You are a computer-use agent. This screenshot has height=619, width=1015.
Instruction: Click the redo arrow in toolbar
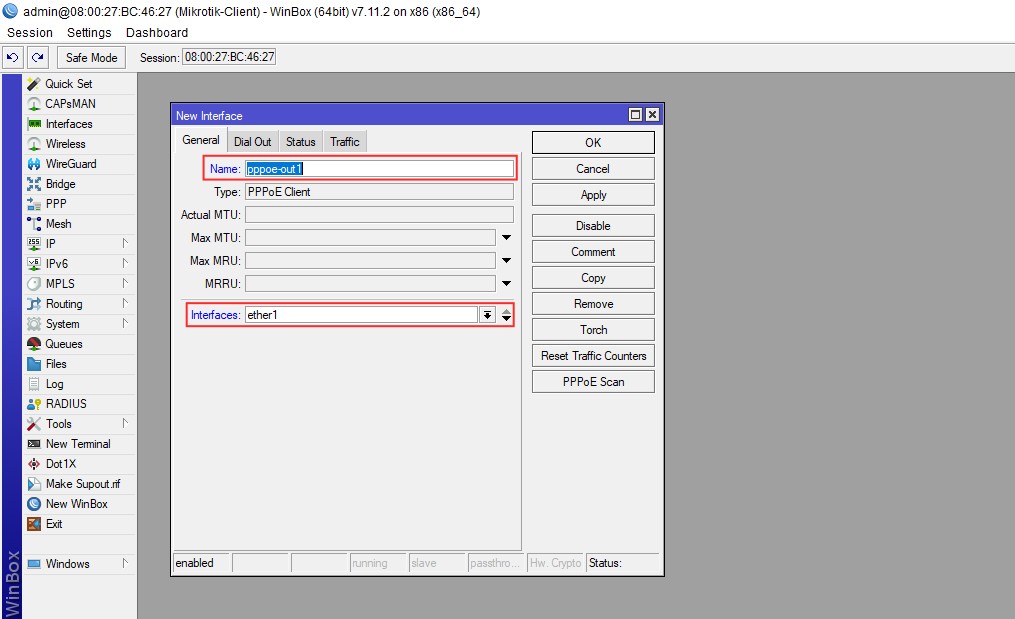37,58
